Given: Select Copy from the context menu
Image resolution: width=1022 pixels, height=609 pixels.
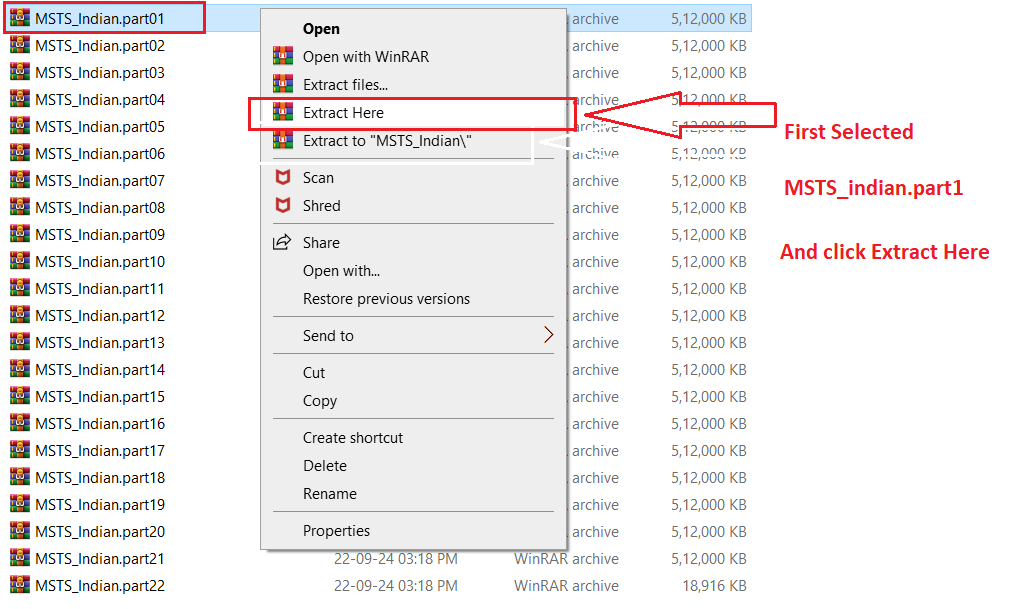Looking at the screenshot, I should (320, 401).
